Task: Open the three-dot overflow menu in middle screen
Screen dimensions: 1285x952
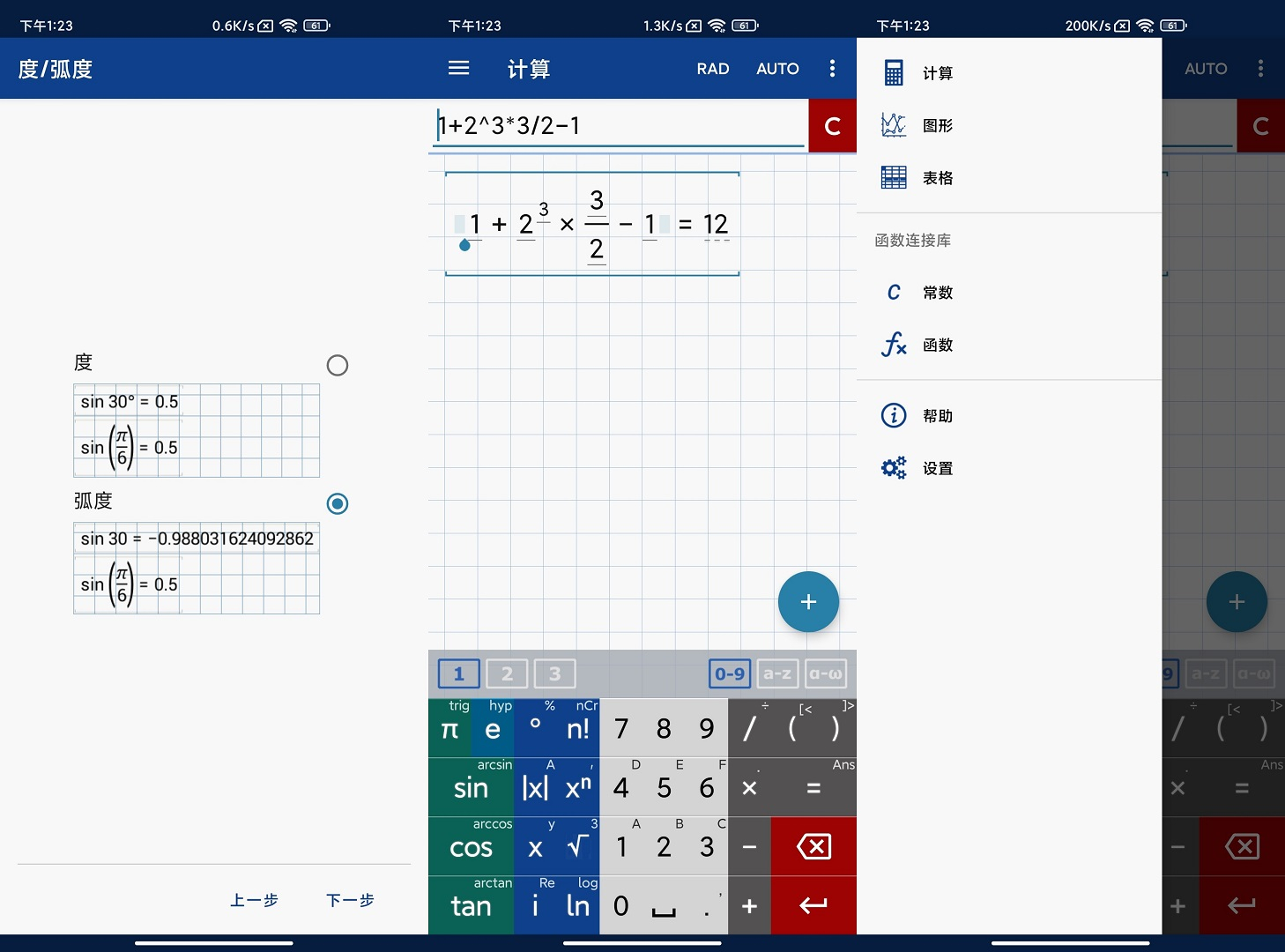Action: (x=832, y=68)
